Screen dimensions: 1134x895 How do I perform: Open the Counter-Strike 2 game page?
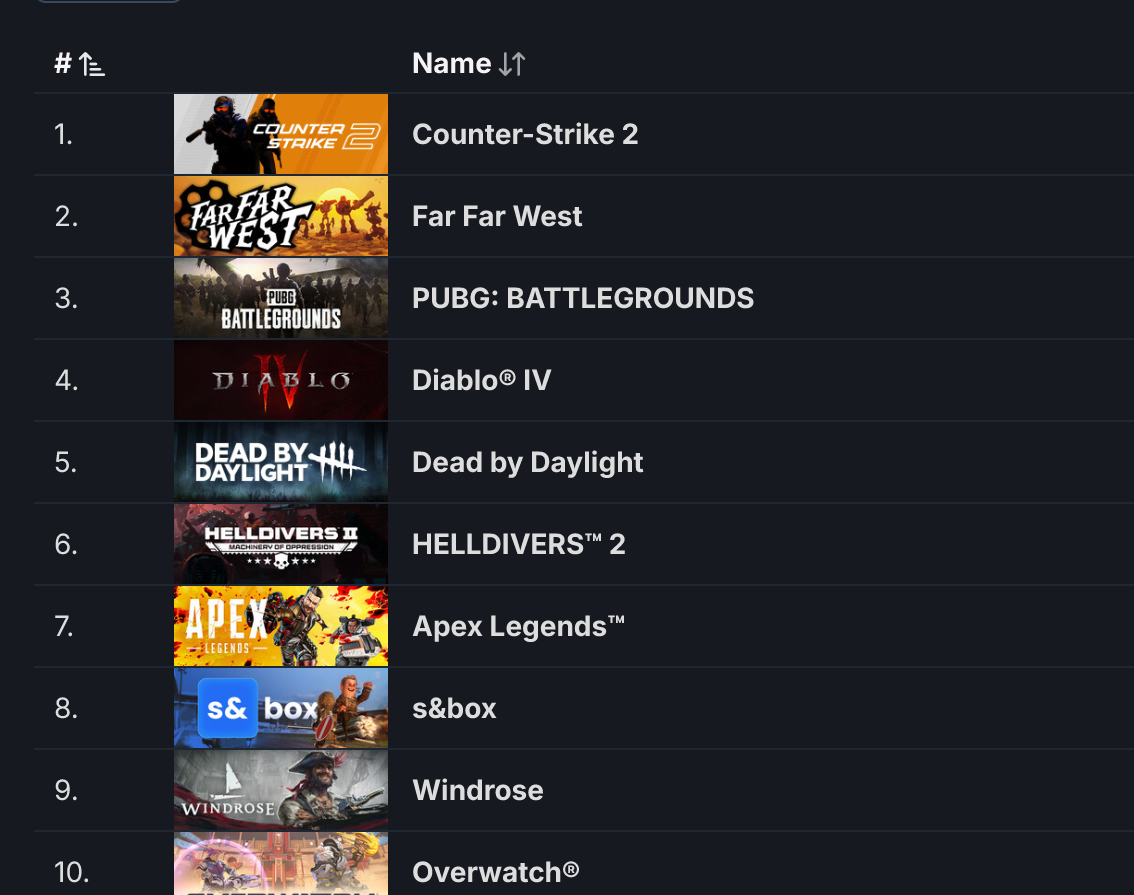(525, 134)
